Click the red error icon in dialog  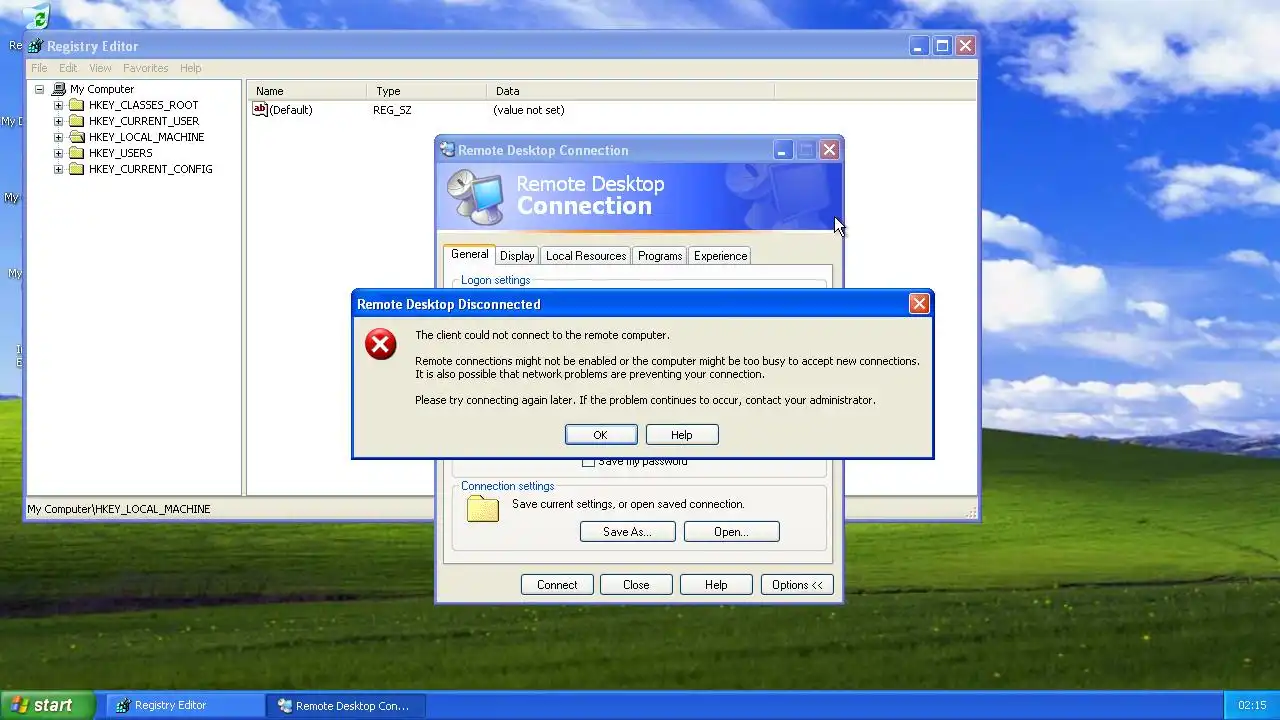tap(380, 344)
